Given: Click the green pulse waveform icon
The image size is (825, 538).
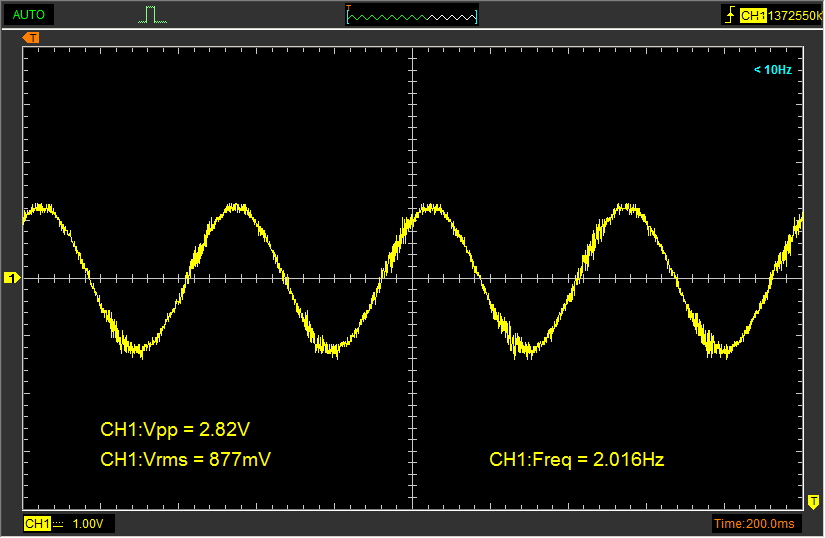Looking at the screenshot, I should (x=153, y=15).
